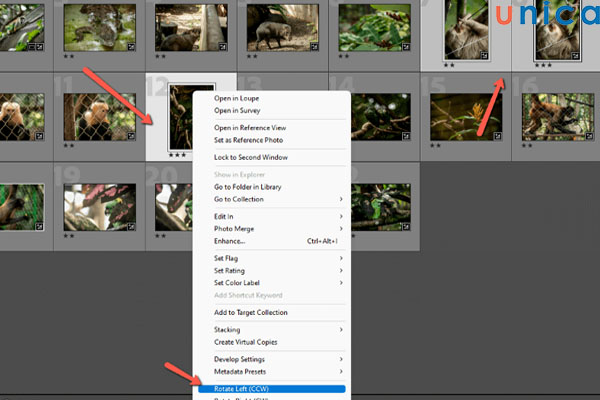Click the badge on cell 16 monkey photo
Image resolution: width=600 pixels, height=400 pixels.
click(589, 136)
